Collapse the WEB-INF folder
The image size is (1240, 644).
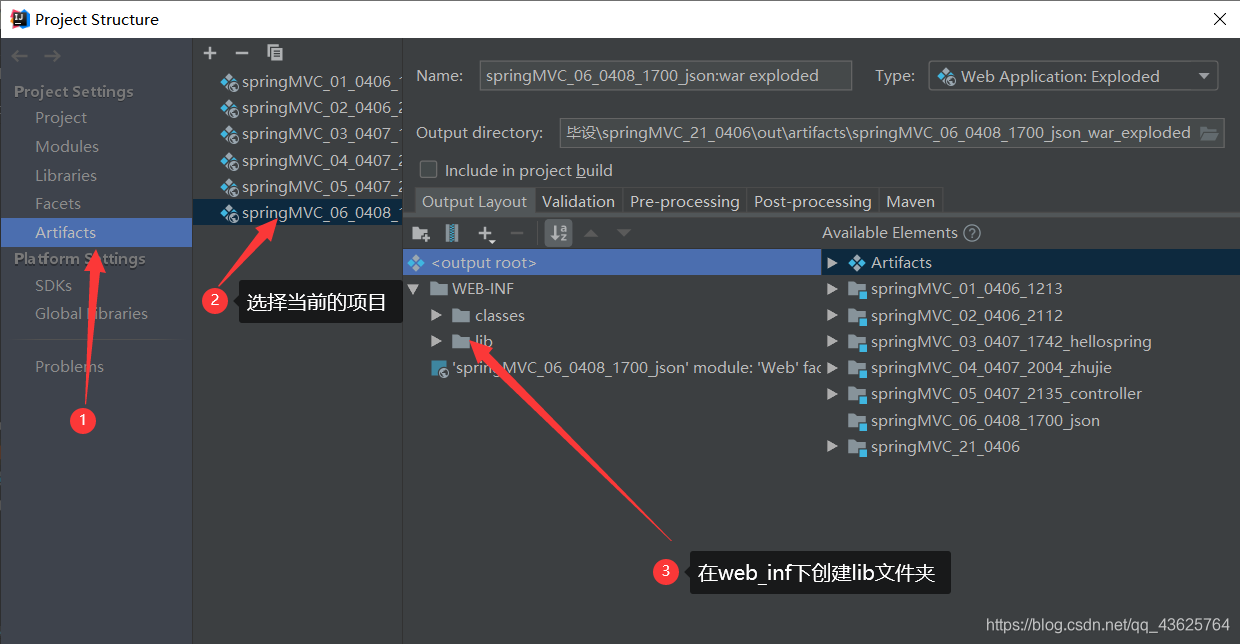[x=413, y=289]
